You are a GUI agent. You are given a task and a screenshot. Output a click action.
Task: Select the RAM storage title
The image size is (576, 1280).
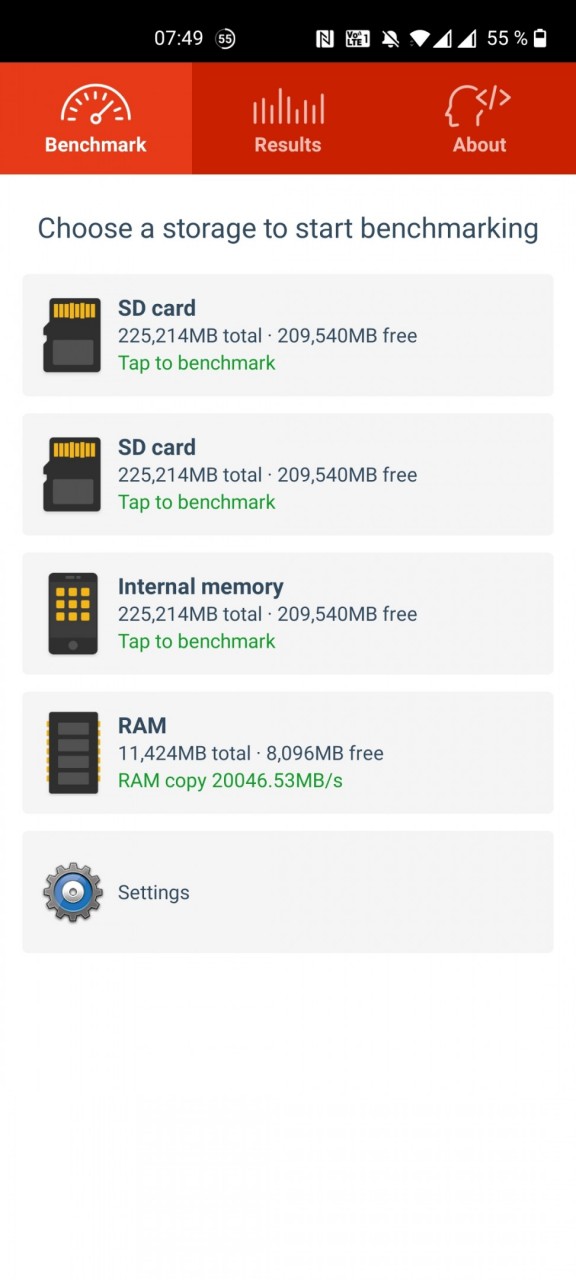coord(142,726)
